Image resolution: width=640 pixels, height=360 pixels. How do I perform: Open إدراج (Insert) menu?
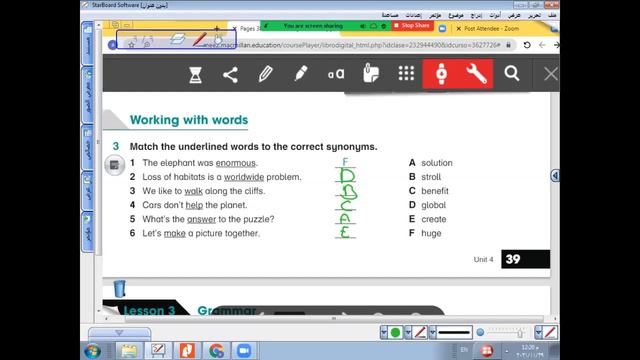coord(476,15)
